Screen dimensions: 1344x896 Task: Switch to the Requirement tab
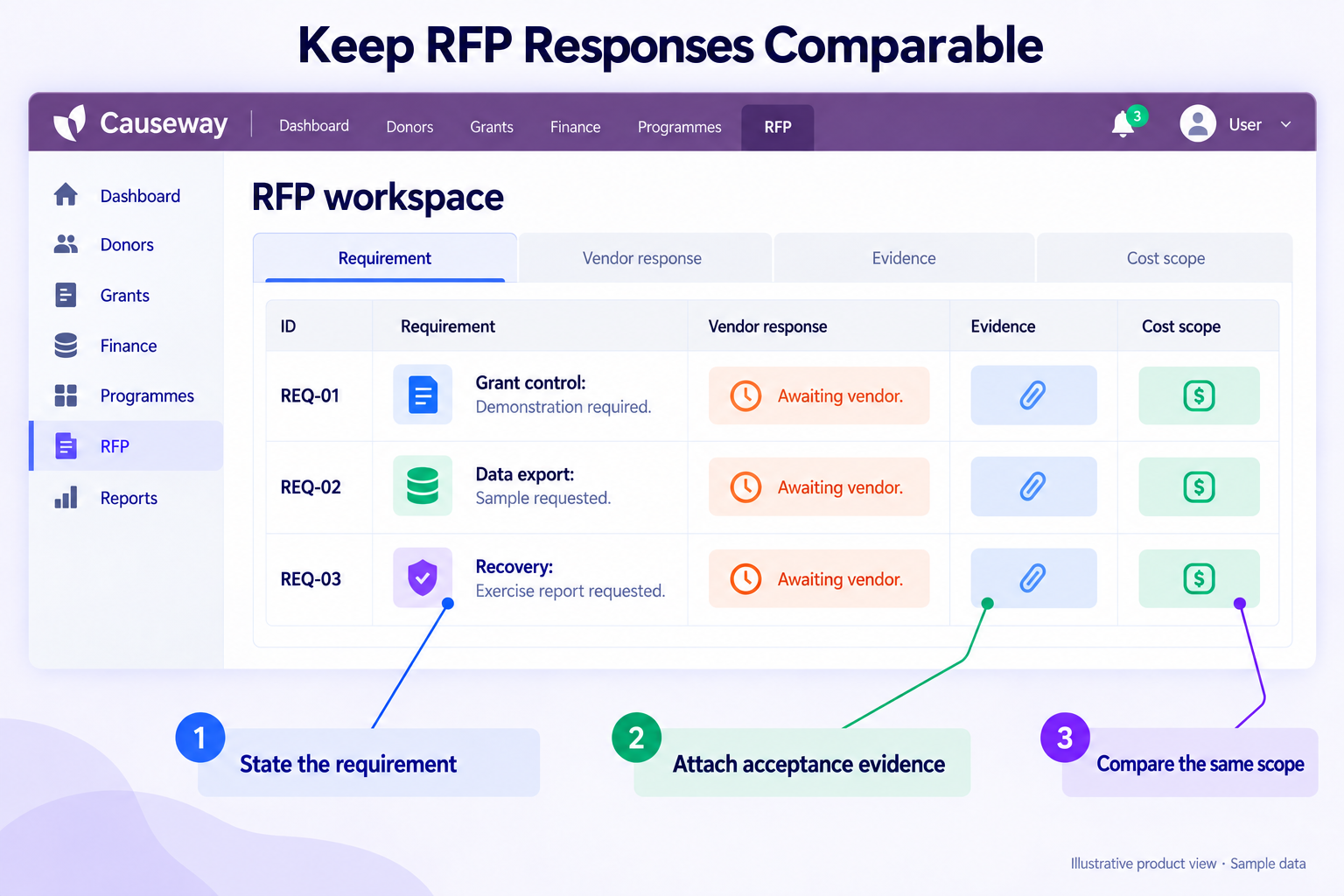pyautogui.click(x=385, y=258)
